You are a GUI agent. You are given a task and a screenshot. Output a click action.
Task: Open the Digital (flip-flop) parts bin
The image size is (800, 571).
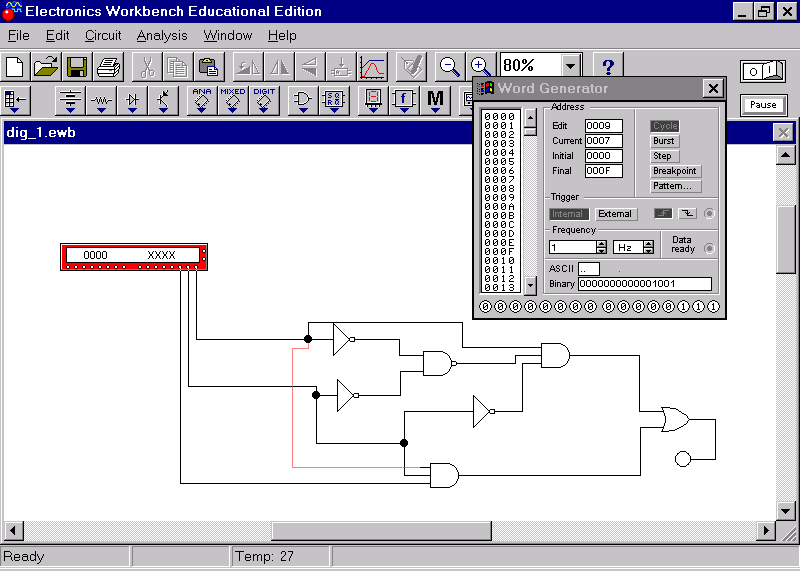334,101
